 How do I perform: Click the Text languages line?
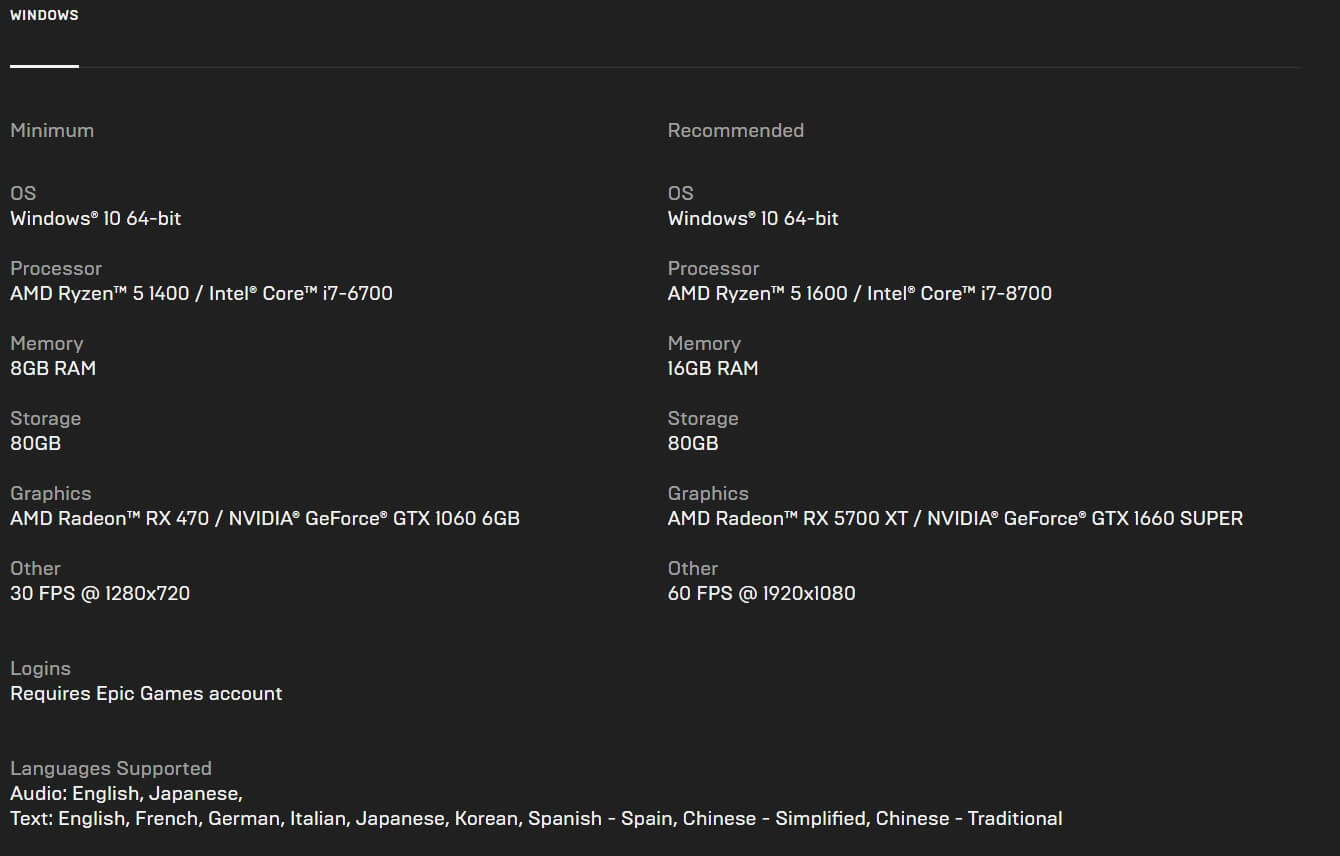click(x=536, y=819)
